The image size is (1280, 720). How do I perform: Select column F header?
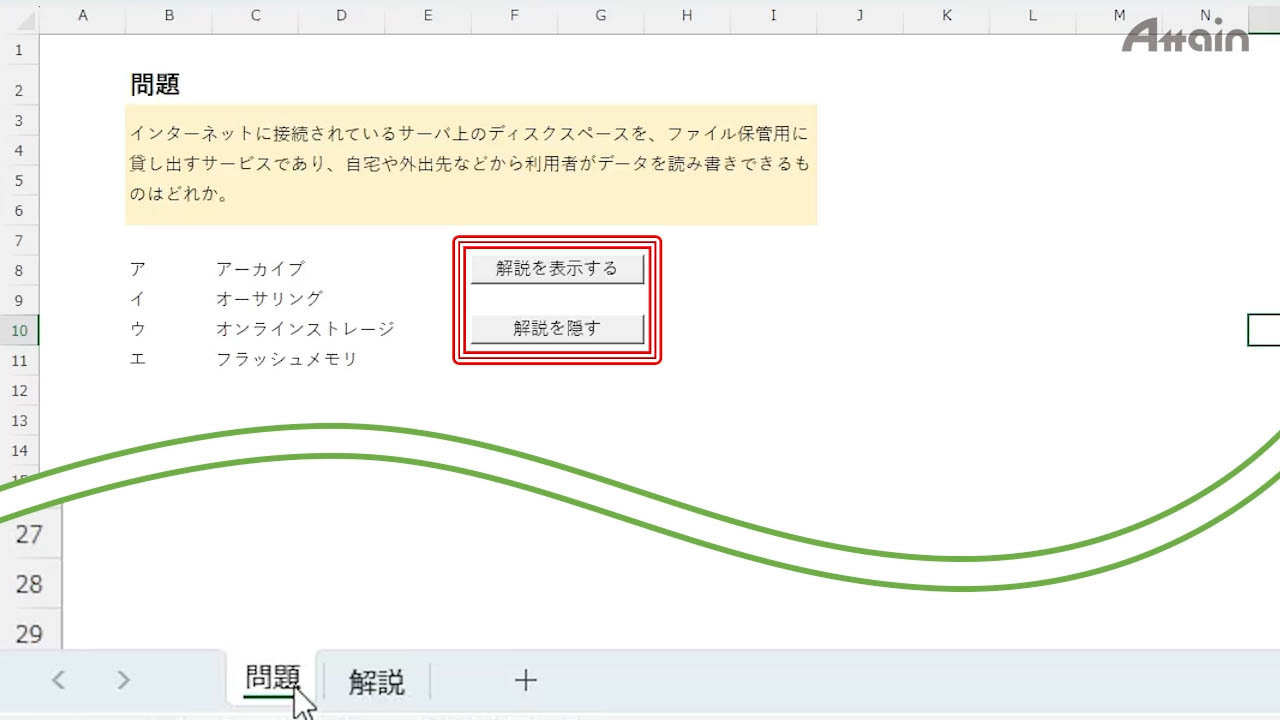click(x=513, y=16)
